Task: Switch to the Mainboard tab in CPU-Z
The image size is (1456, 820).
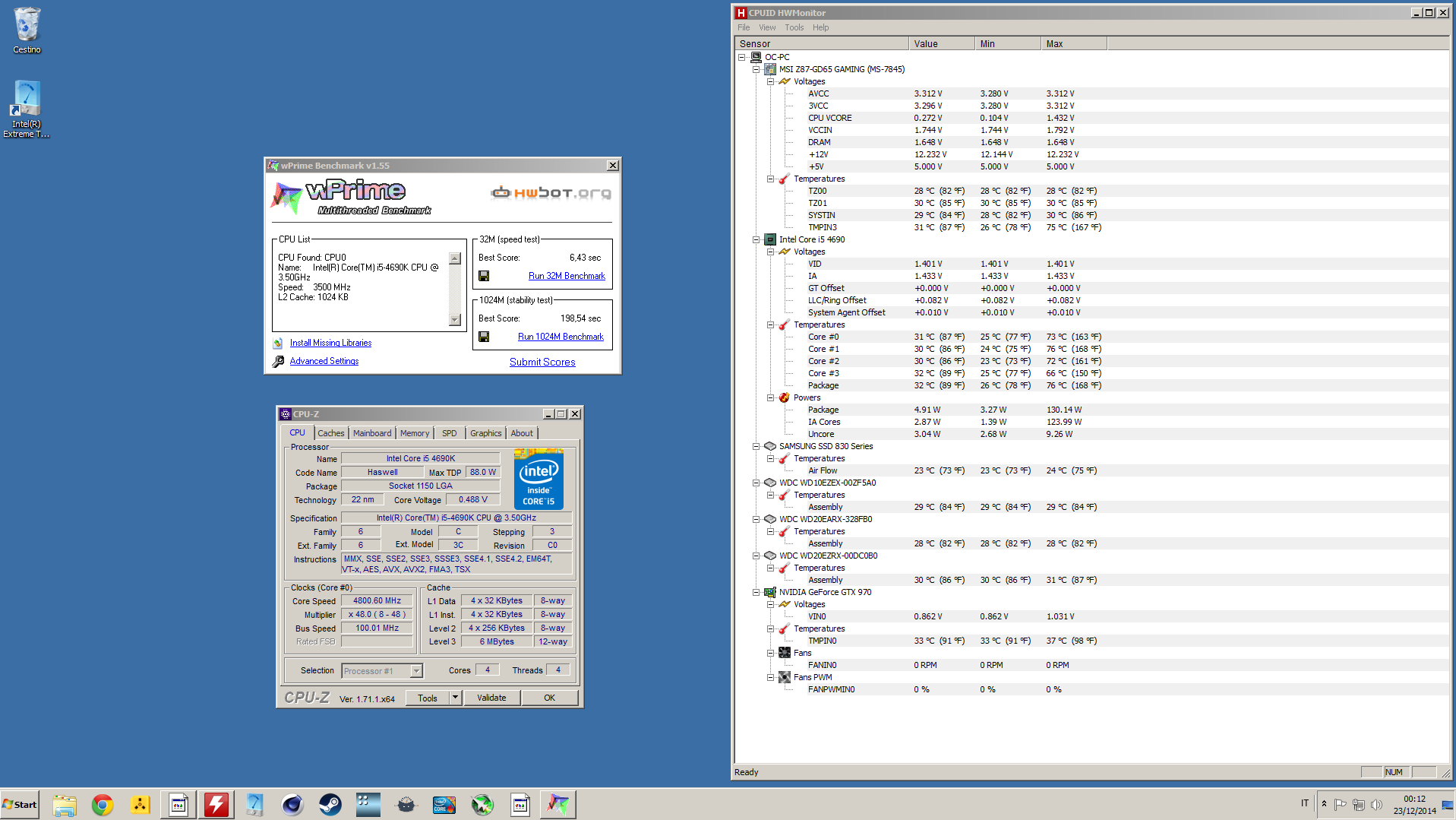Action: [x=372, y=433]
